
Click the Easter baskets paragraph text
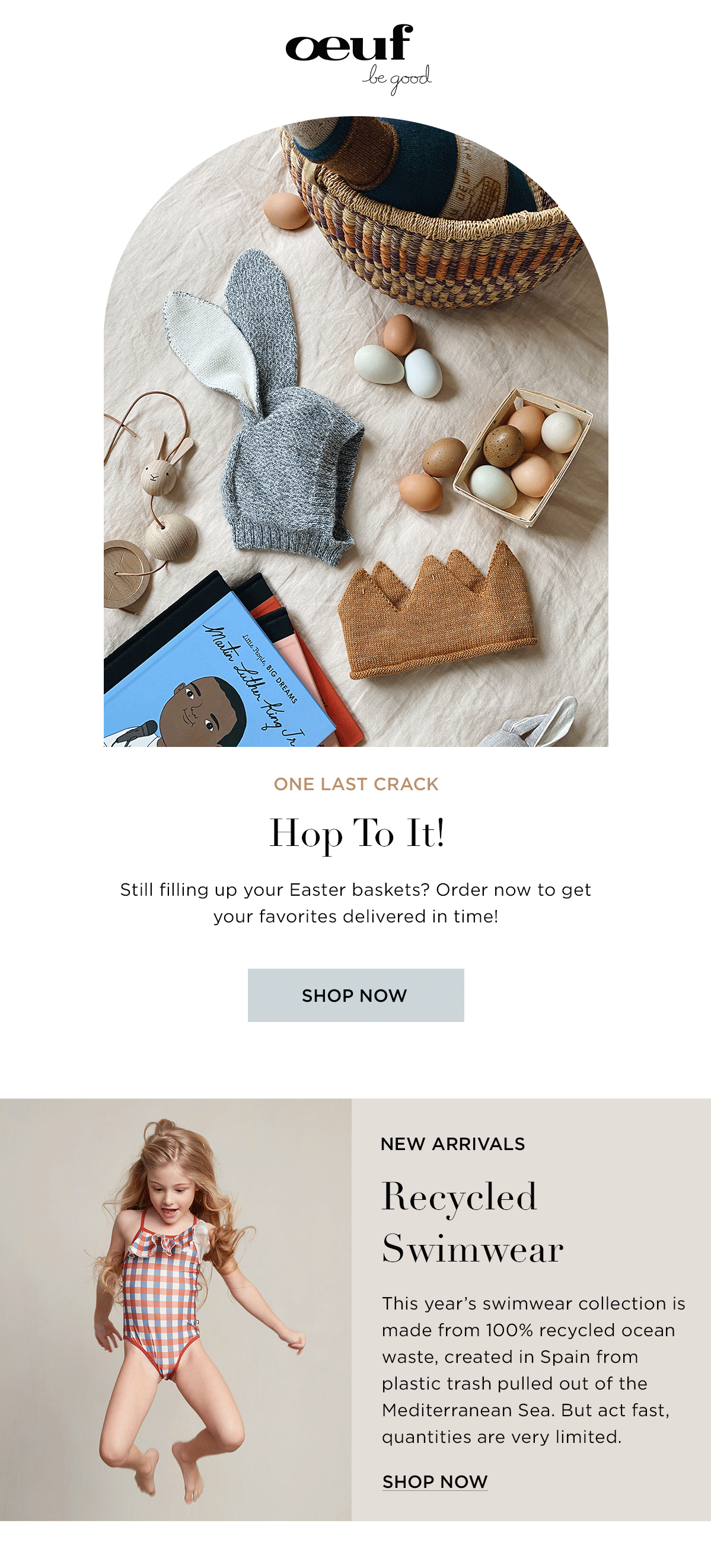point(356,903)
